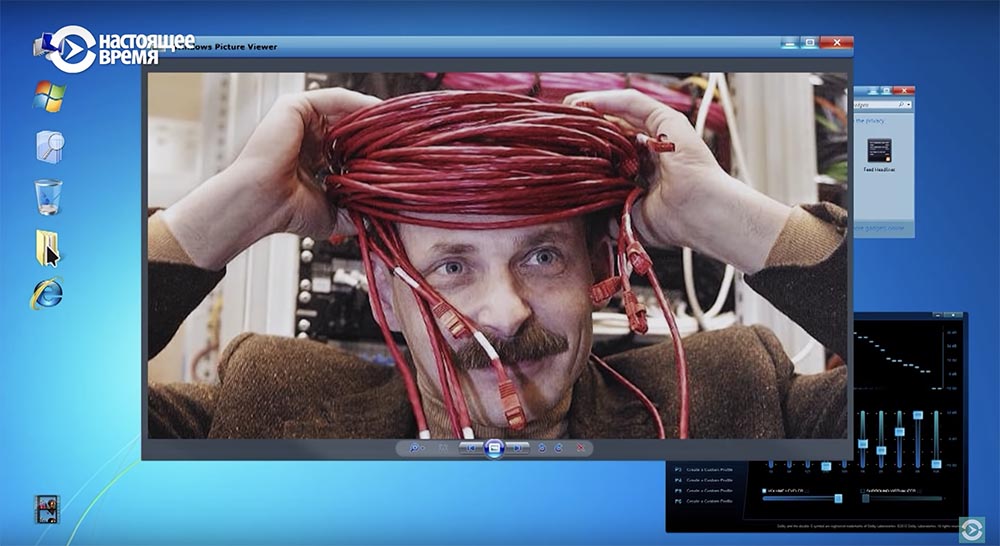Open the Recycle Bin on the desktop
The image size is (1000, 546).
tap(48, 197)
